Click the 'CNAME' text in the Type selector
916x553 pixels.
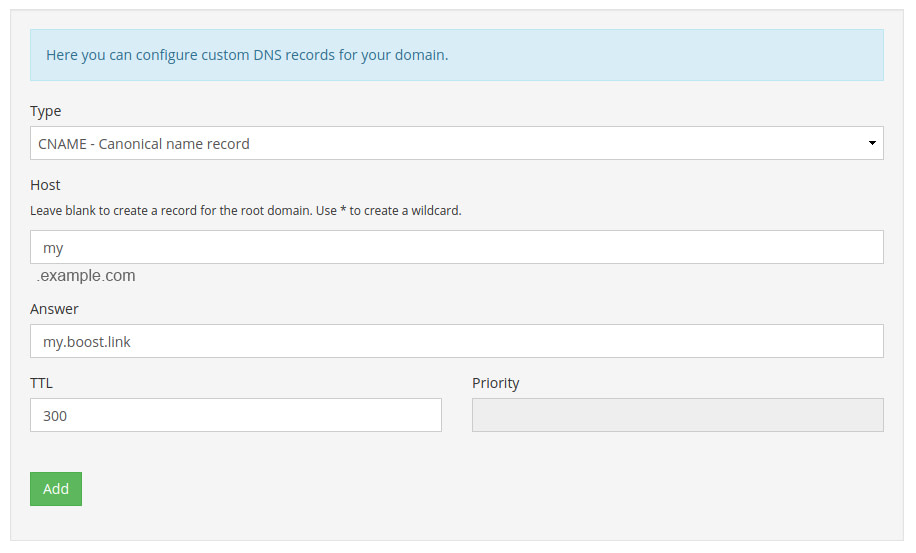click(63, 144)
